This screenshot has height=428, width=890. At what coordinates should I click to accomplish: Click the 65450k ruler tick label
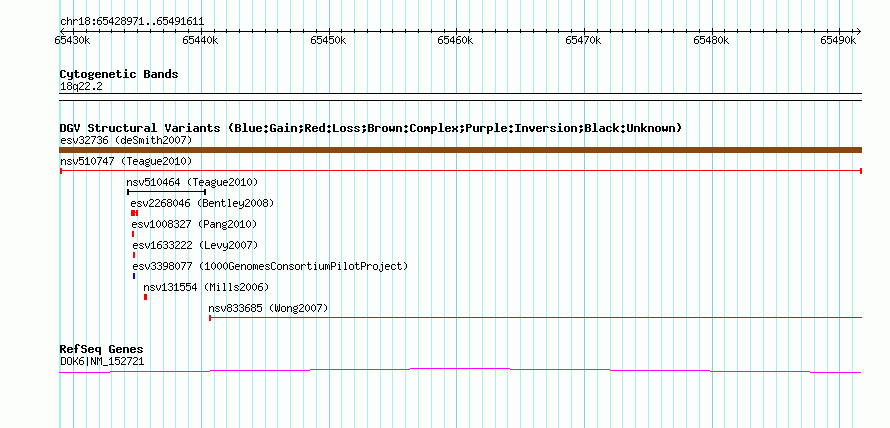point(328,40)
